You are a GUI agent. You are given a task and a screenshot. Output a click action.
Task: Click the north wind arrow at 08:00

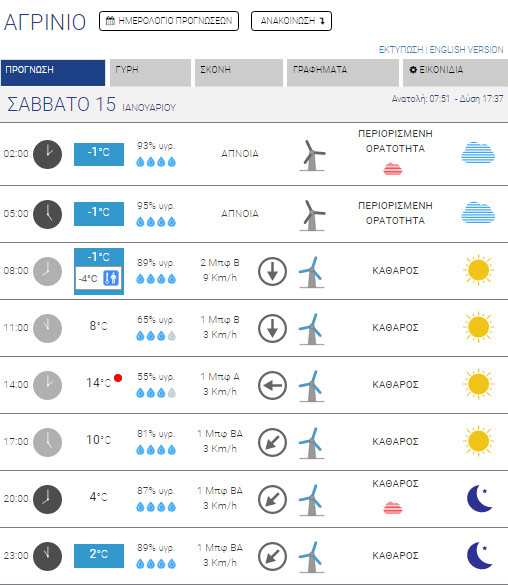(x=272, y=271)
